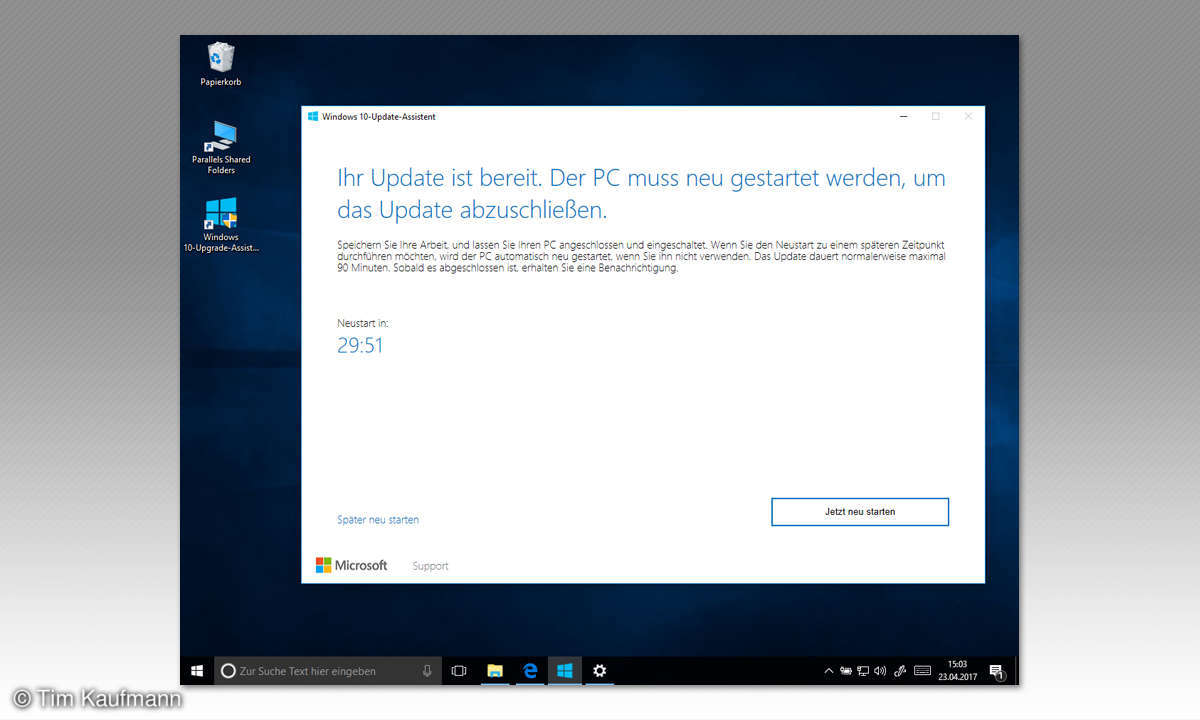This screenshot has width=1200, height=720.
Task: Click the battery power tray icon
Action: pos(846,671)
